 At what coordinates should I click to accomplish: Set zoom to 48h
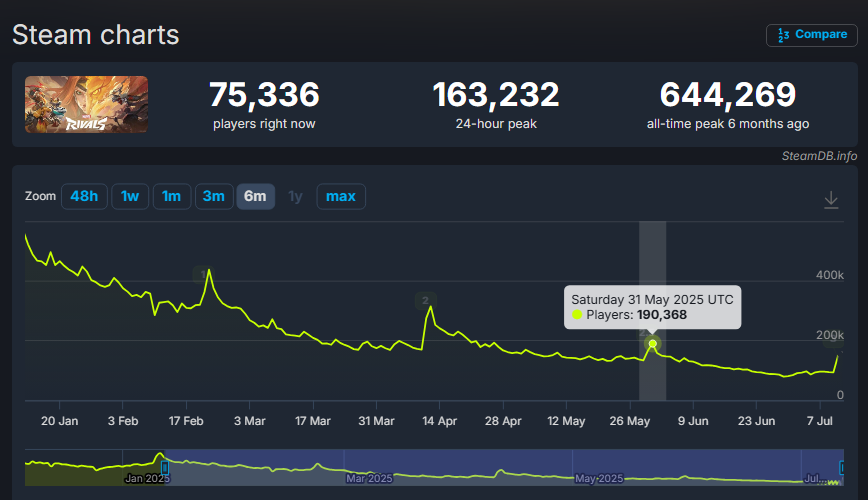84,197
